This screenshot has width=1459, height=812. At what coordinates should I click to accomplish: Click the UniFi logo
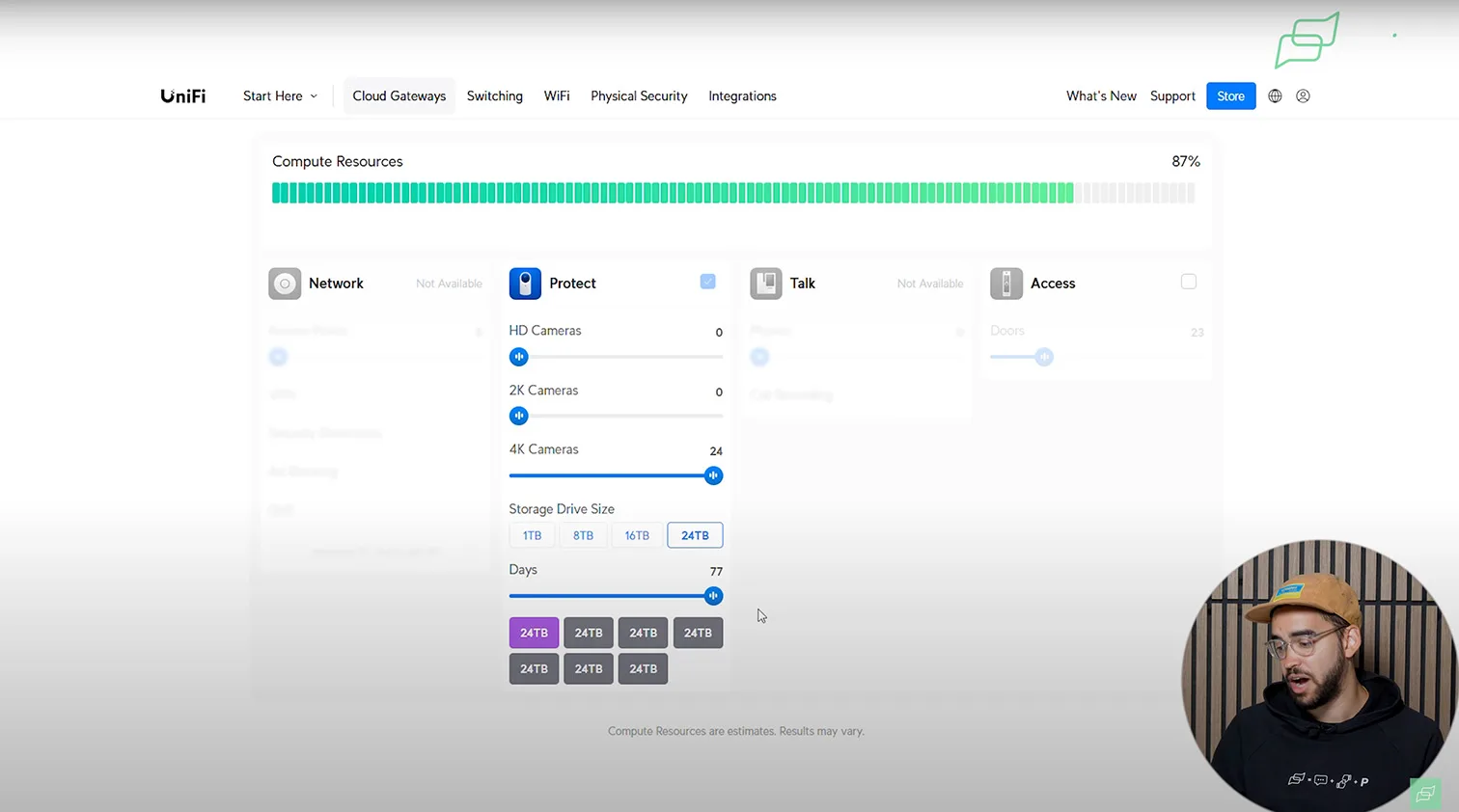pos(182,96)
